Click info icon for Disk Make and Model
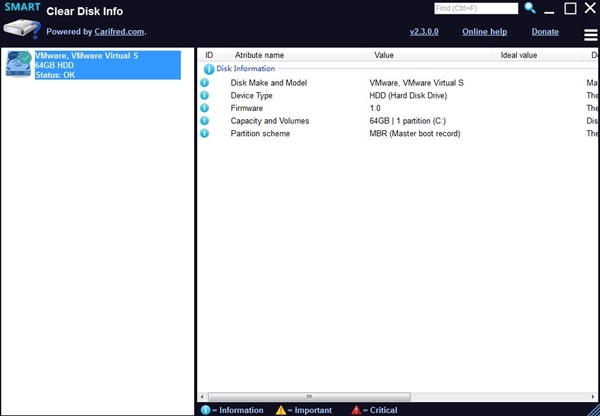Viewport: 600px width, 416px height. tap(205, 82)
